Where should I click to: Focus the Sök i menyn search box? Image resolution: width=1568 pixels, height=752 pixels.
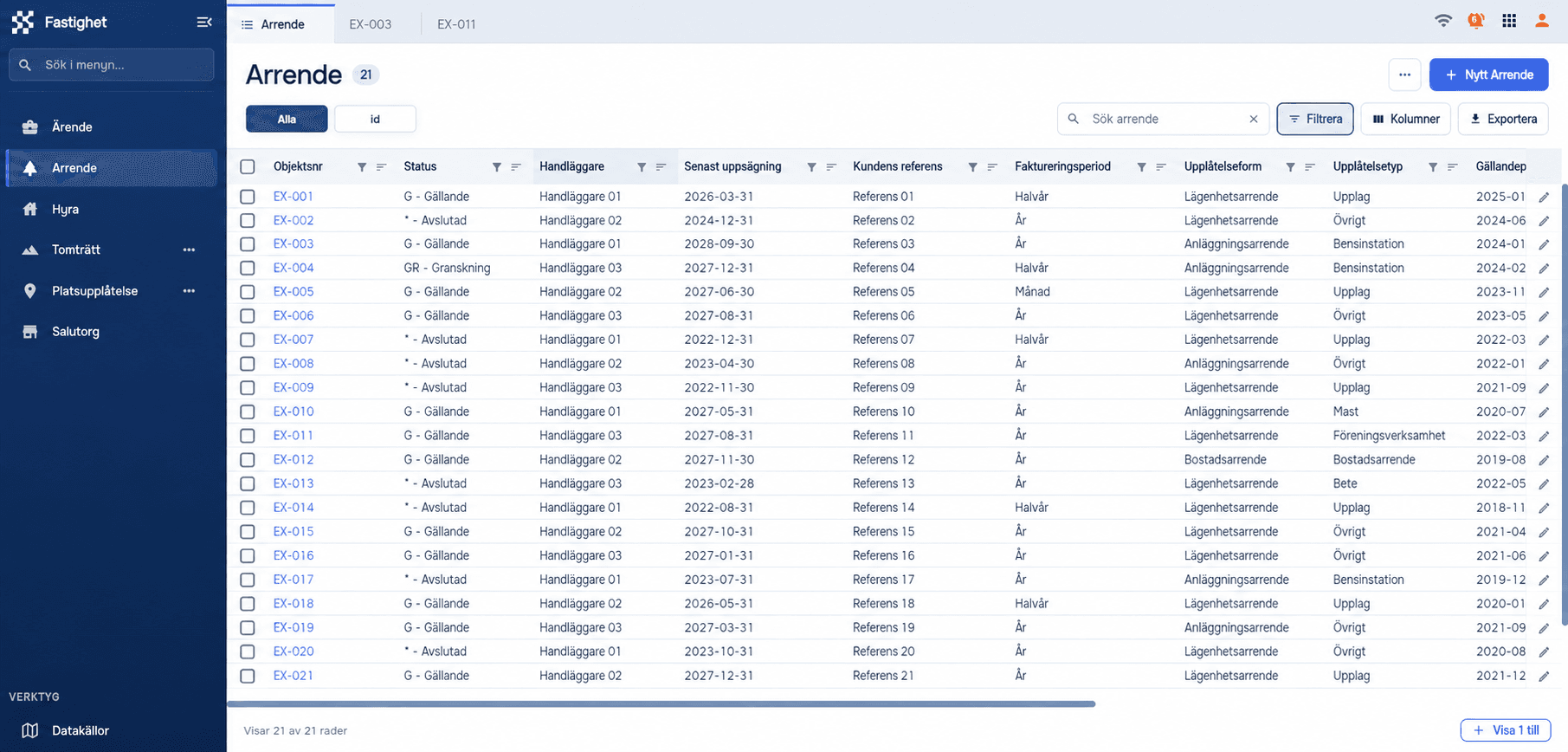coord(112,65)
